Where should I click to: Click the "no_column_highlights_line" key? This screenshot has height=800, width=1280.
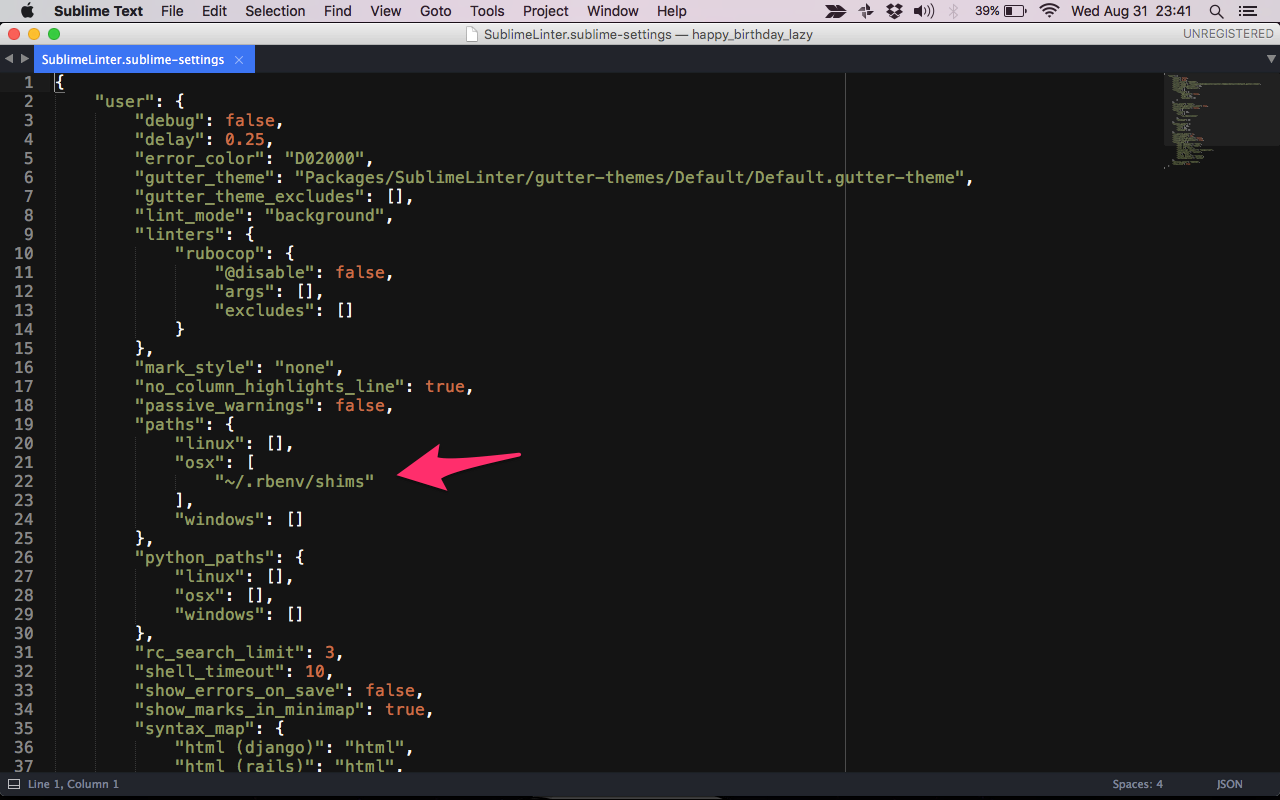tap(270, 386)
